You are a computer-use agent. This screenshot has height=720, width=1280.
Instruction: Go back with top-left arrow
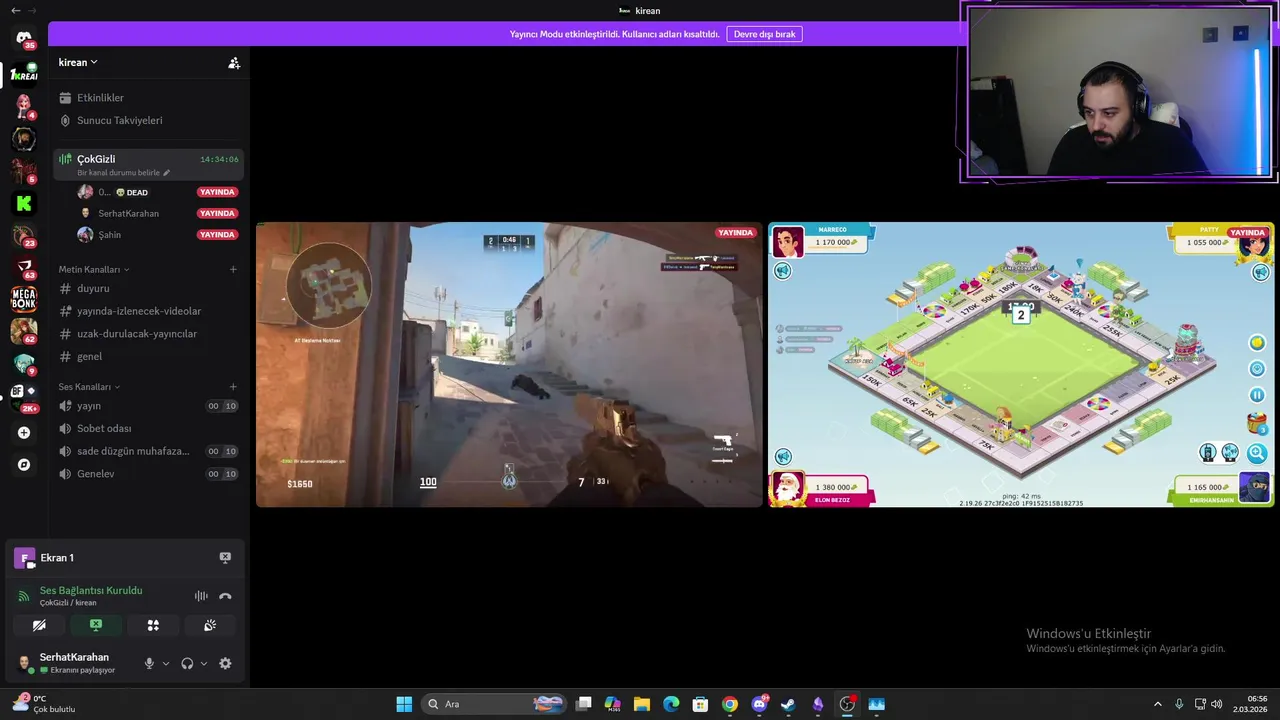pos(15,10)
